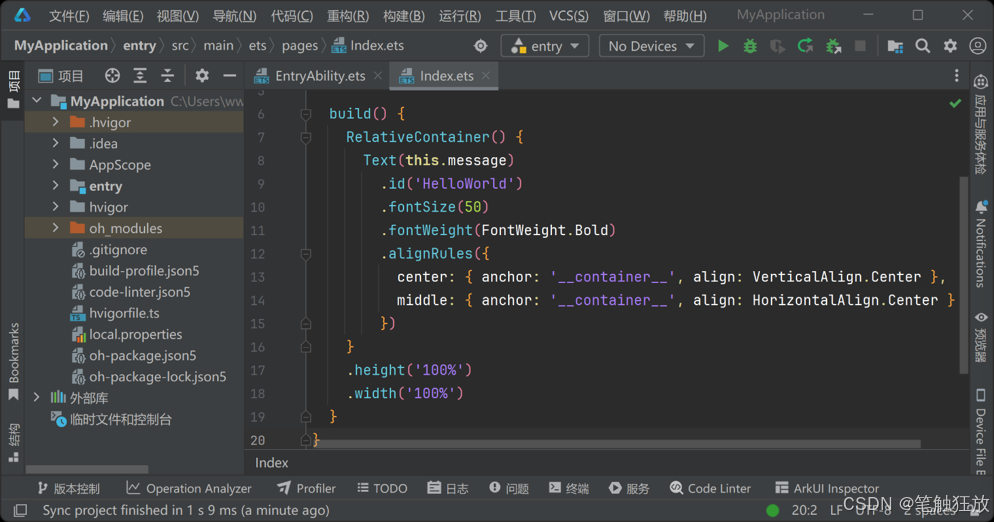Open editor tabs more options (three dots)

pyautogui.click(x=956, y=76)
